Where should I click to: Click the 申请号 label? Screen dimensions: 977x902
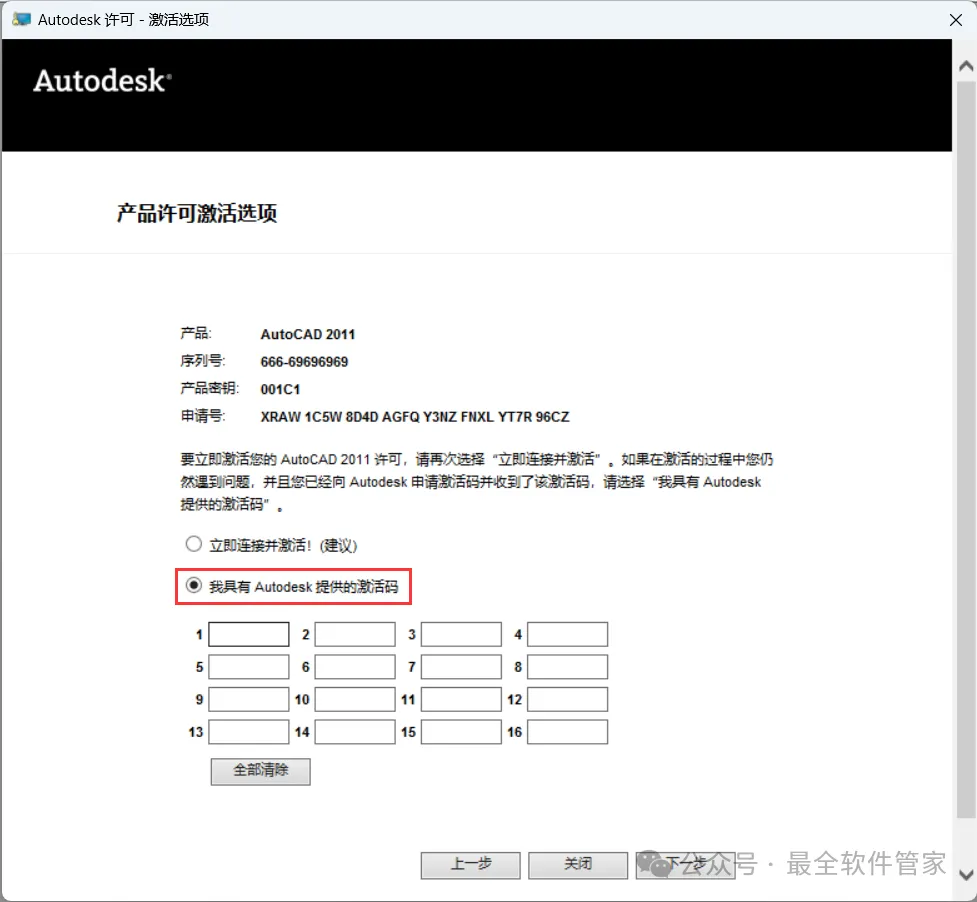(203, 416)
